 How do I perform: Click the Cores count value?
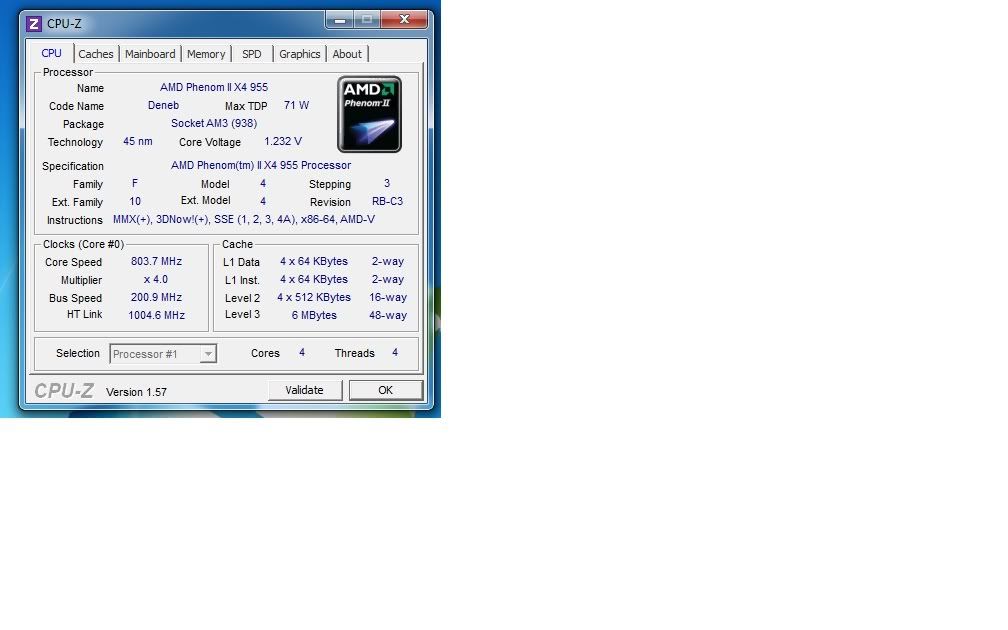[x=302, y=352]
